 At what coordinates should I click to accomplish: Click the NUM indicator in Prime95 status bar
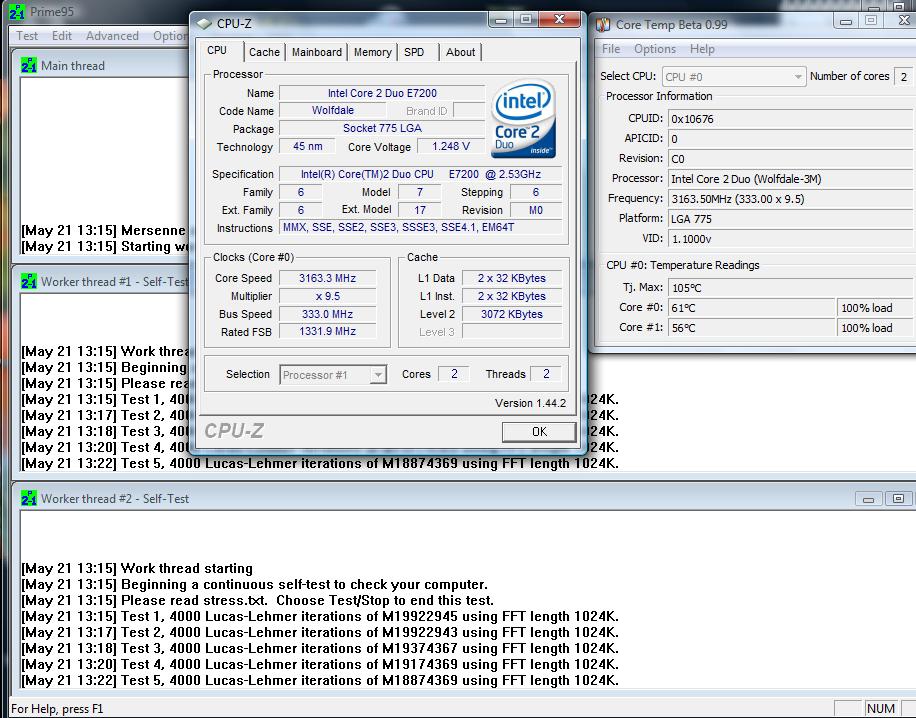[x=880, y=709]
